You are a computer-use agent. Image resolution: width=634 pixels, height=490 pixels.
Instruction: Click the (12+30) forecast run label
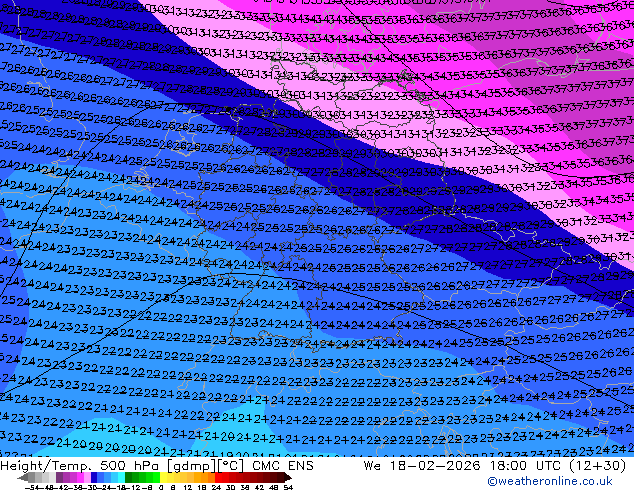pyautogui.click(x=600, y=466)
